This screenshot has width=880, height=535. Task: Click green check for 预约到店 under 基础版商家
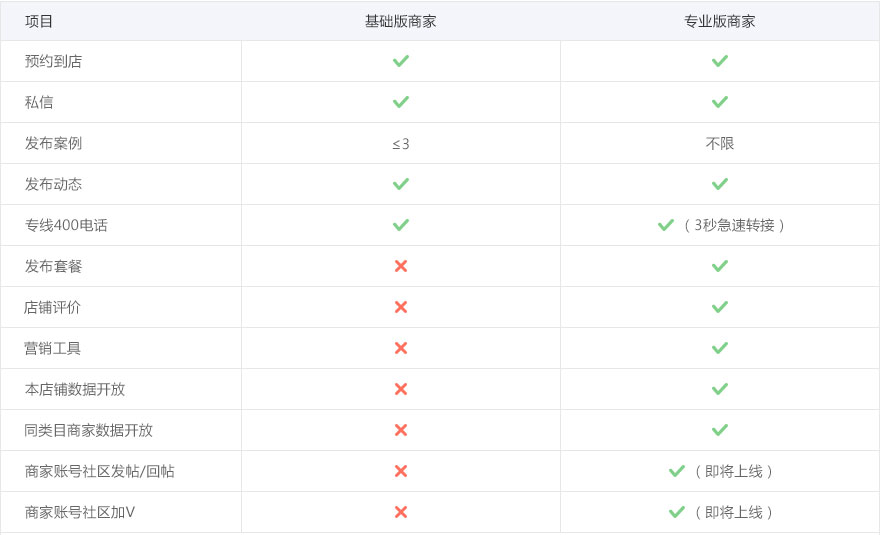pyautogui.click(x=401, y=61)
